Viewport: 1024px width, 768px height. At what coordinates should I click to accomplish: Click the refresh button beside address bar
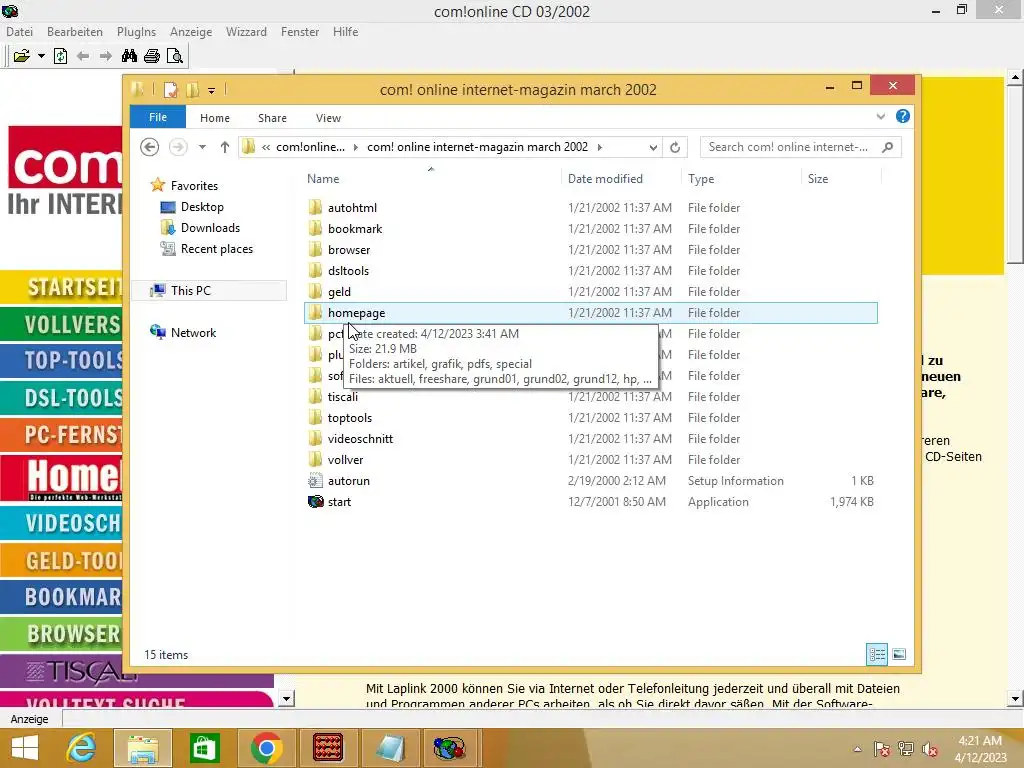coord(675,148)
